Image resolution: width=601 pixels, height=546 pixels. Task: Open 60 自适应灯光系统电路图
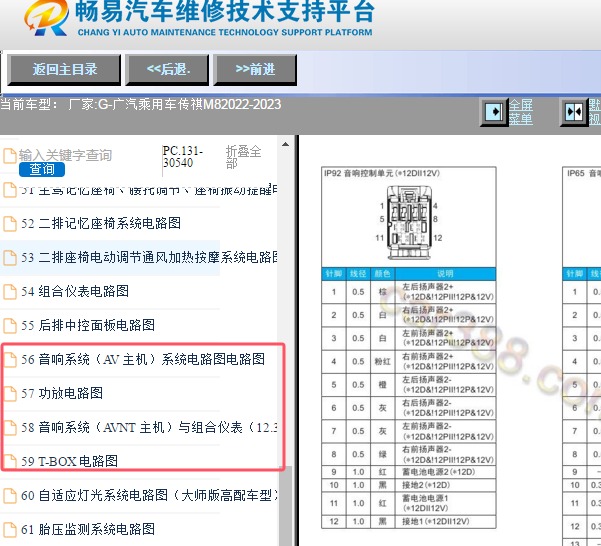[149, 495]
